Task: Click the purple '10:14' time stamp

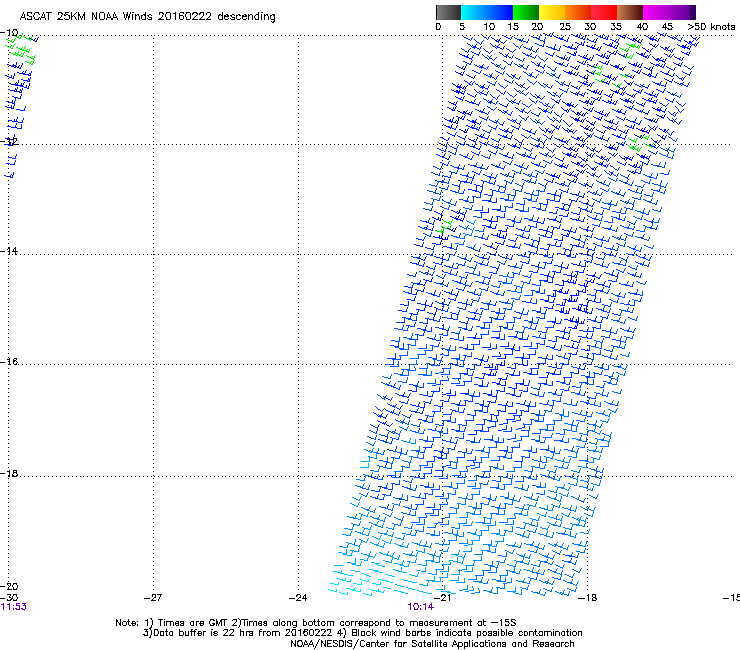Action: click(421, 607)
